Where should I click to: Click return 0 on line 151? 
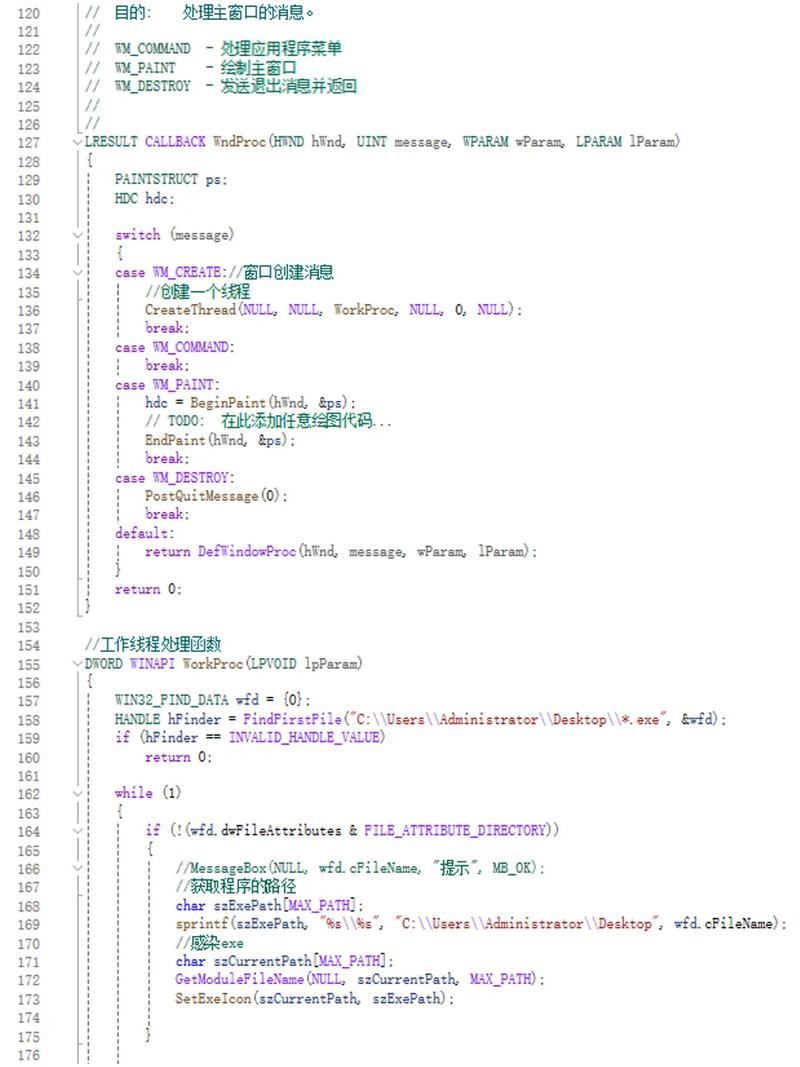point(148,589)
